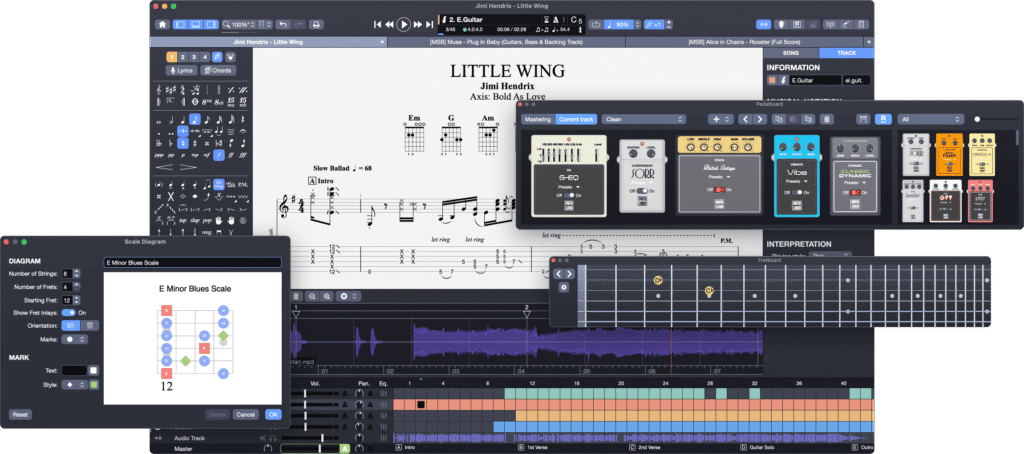The height and width of the screenshot is (454, 1024).
Task: Toggle the British Vintage amp switch
Action: (x=720, y=189)
